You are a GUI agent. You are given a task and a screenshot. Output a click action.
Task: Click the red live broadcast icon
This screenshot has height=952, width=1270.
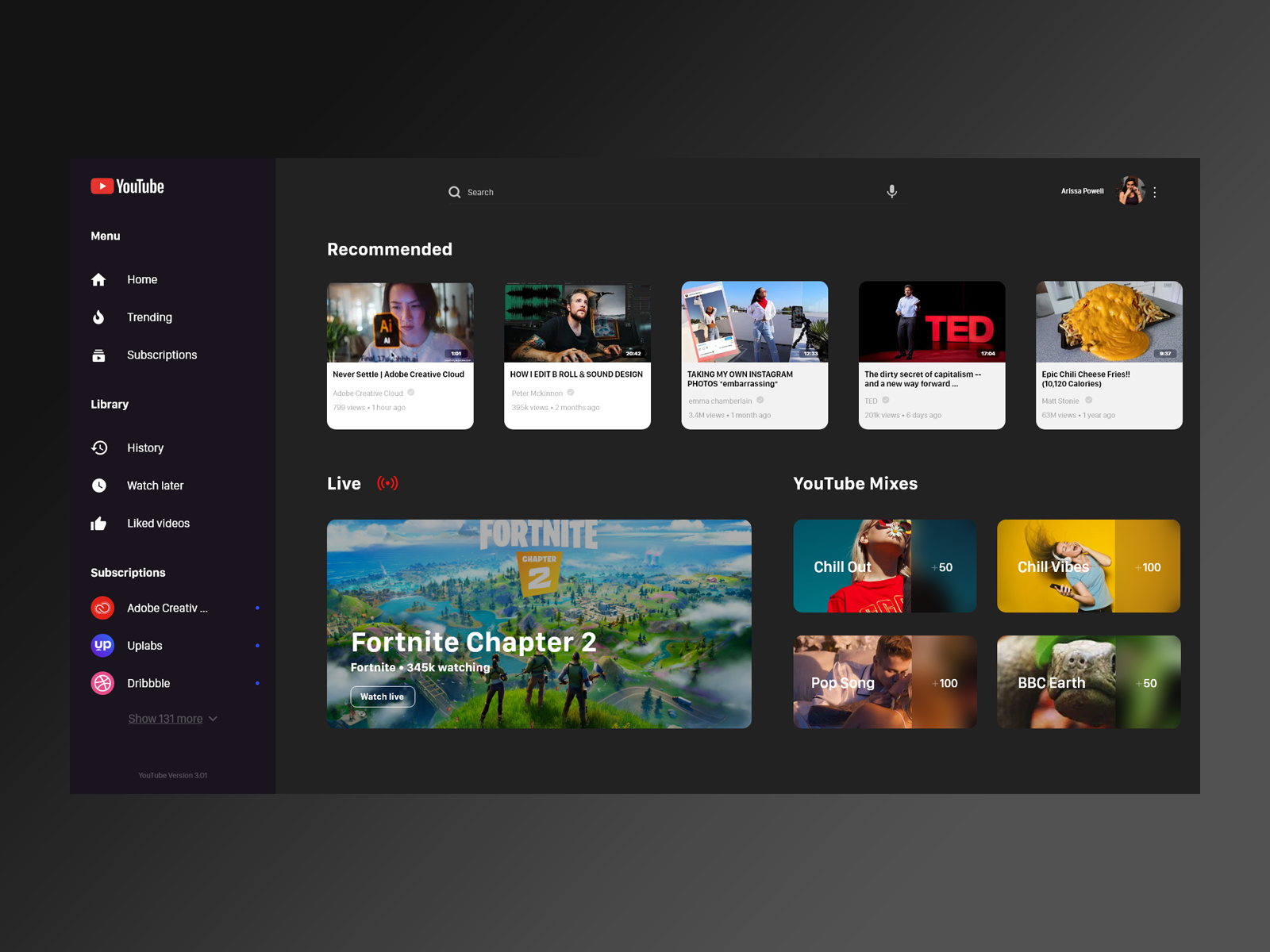click(x=387, y=483)
